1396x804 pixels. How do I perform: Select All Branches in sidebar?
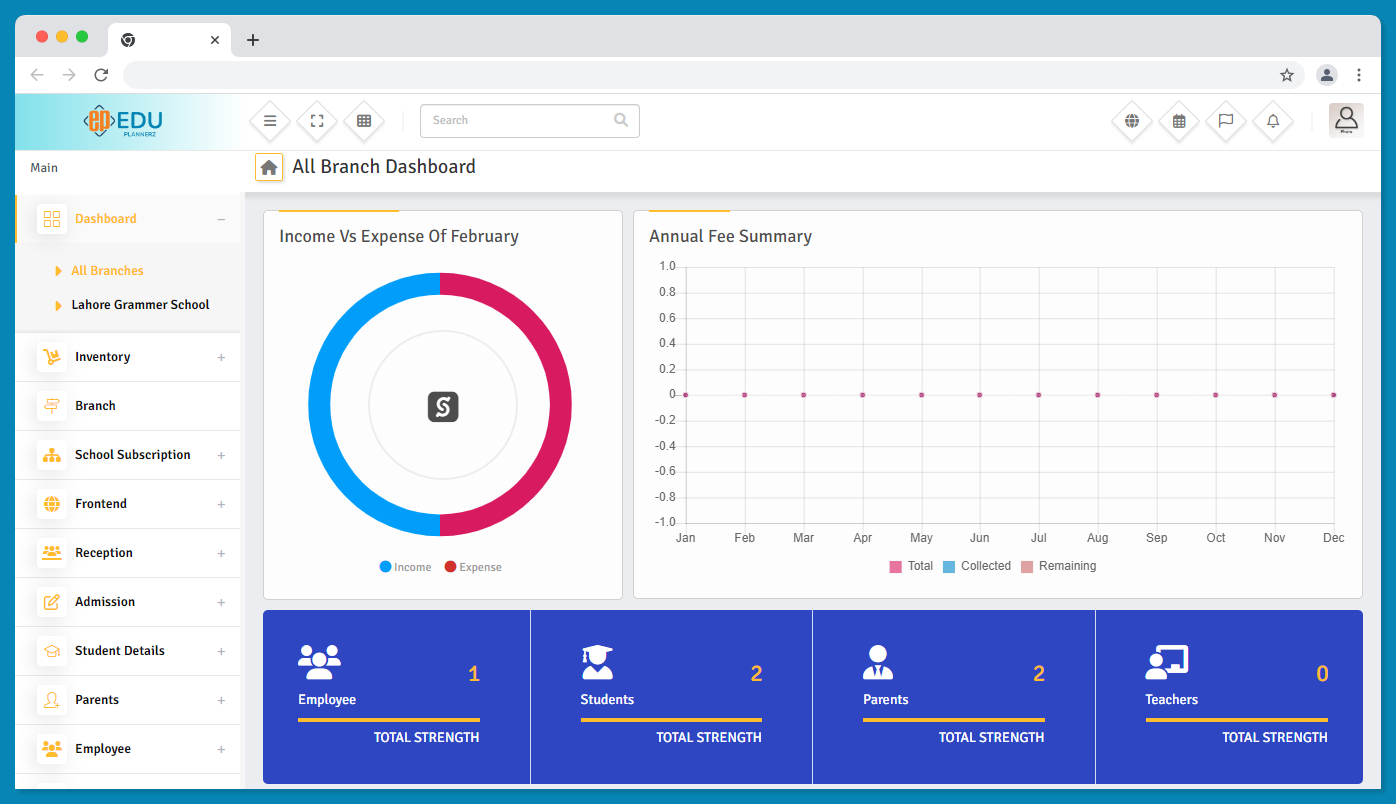(x=107, y=271)
